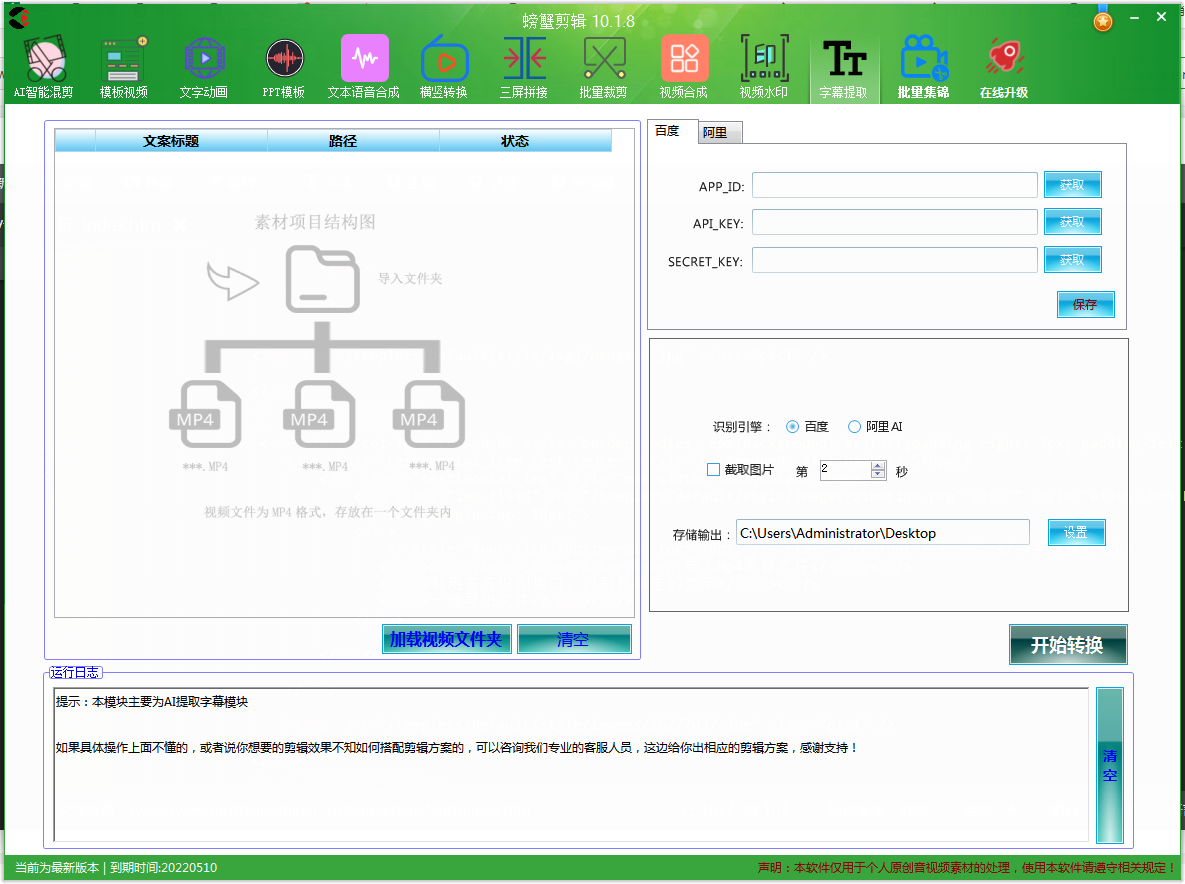Viewport: 1185px width, 884px height.
Task: Click 加载视频文件夹 to load videos
Action: 446,638
